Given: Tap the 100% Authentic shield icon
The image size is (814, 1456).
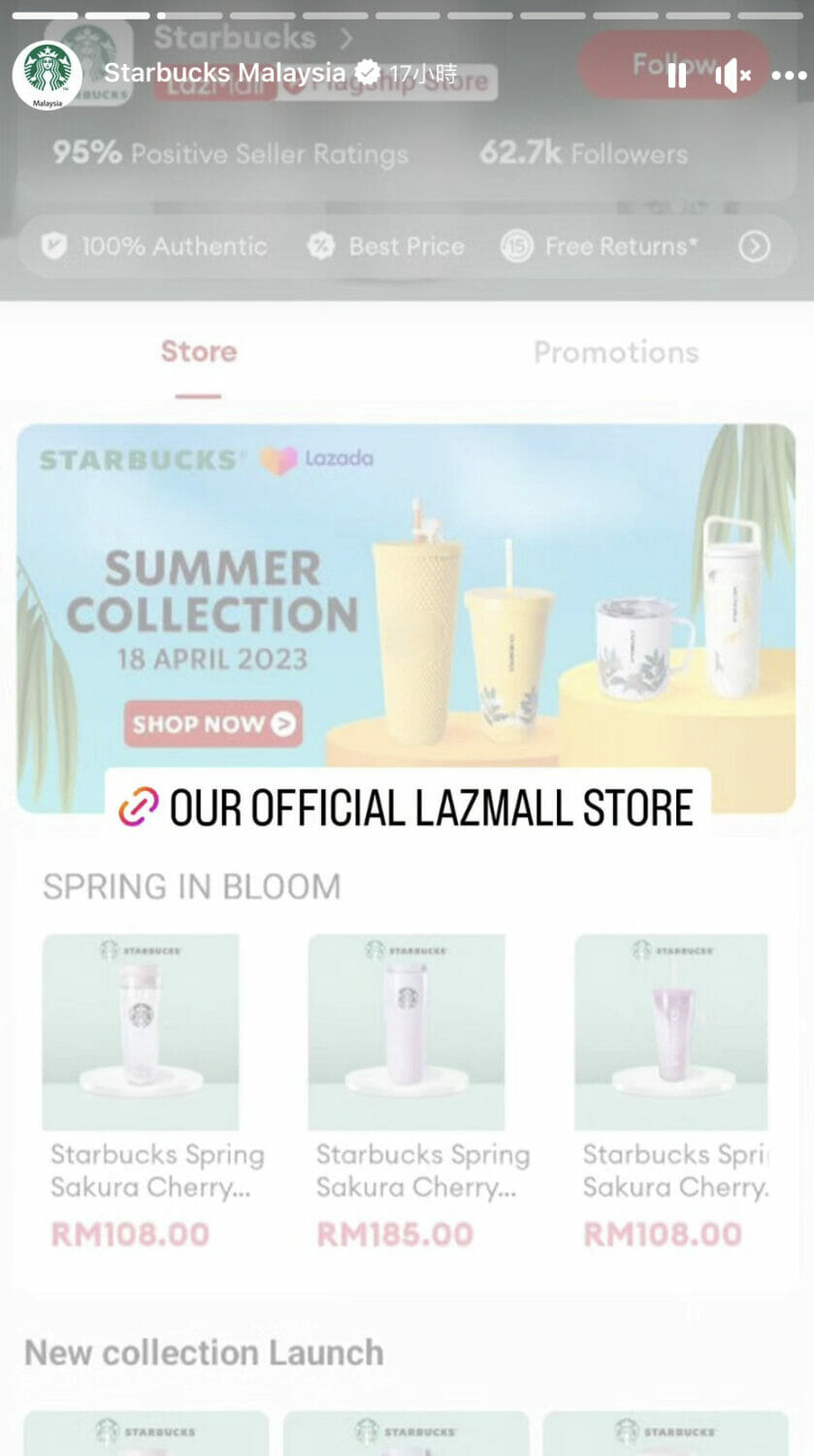Looking at the screenshot, I should 54,246.
